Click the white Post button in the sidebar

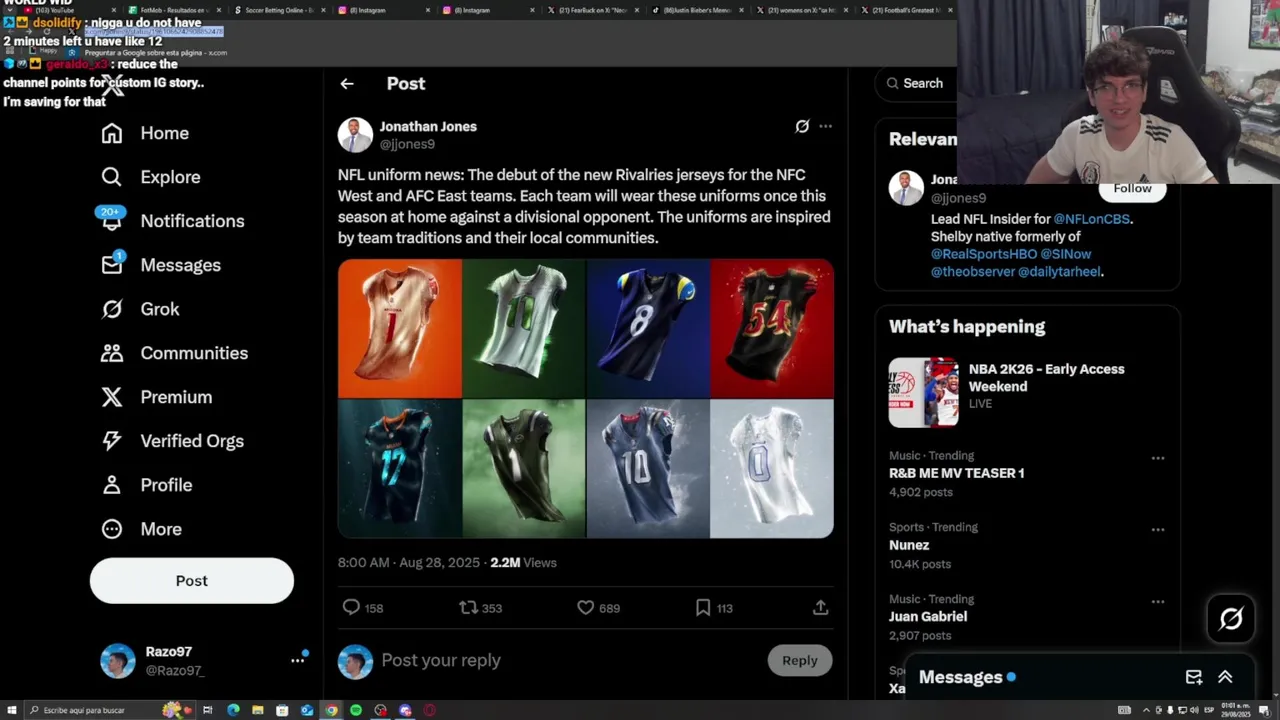(192, 581)
